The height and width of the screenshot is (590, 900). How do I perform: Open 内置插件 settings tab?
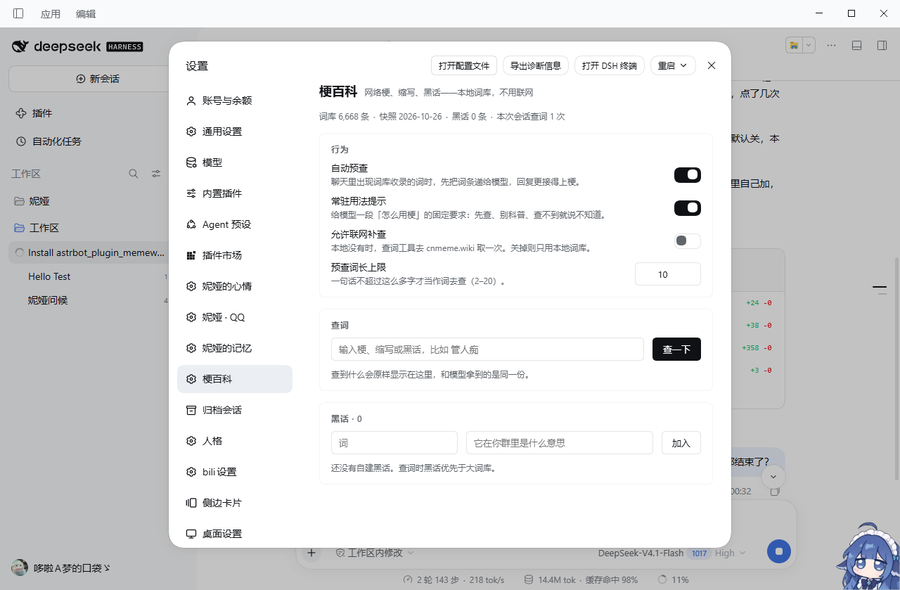tap(234, 193)
